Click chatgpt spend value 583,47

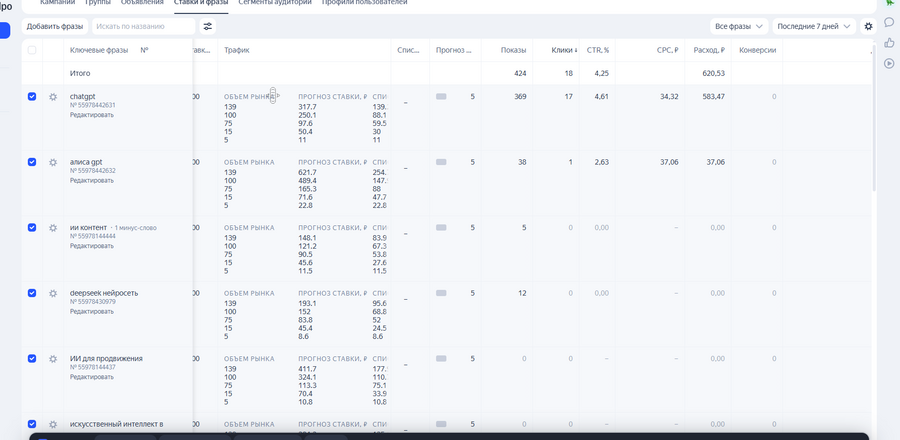(x=713, y=97)
